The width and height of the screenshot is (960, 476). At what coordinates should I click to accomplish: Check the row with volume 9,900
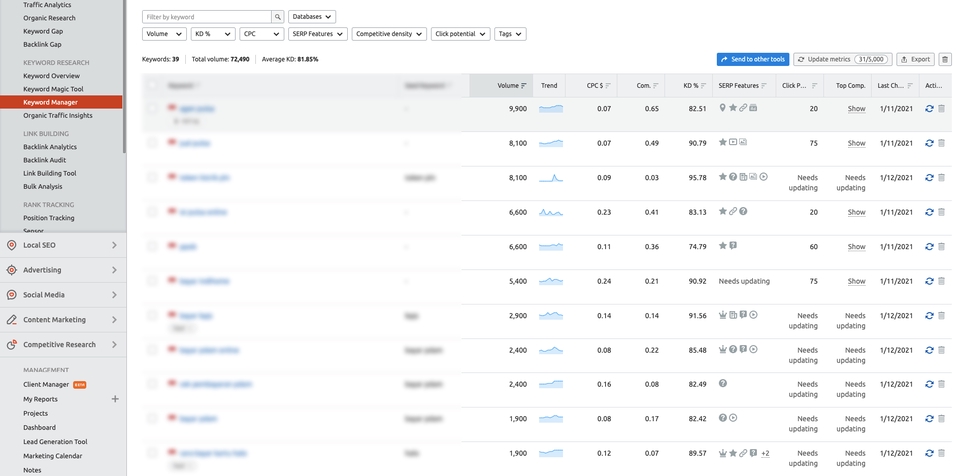152,108
